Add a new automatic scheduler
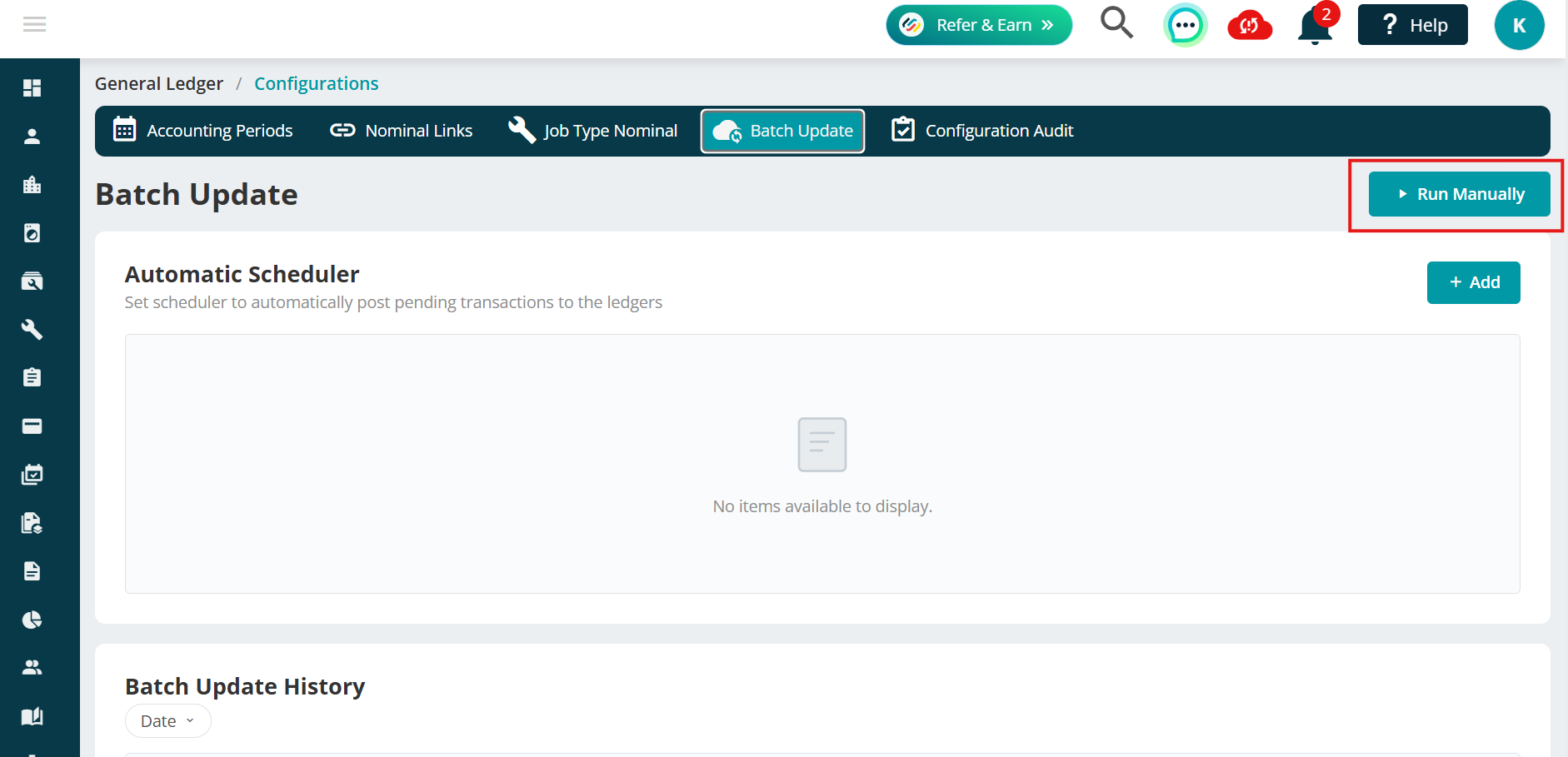Image resolution: width=1568 pixels, height=757 pixels. (1473, 283)
